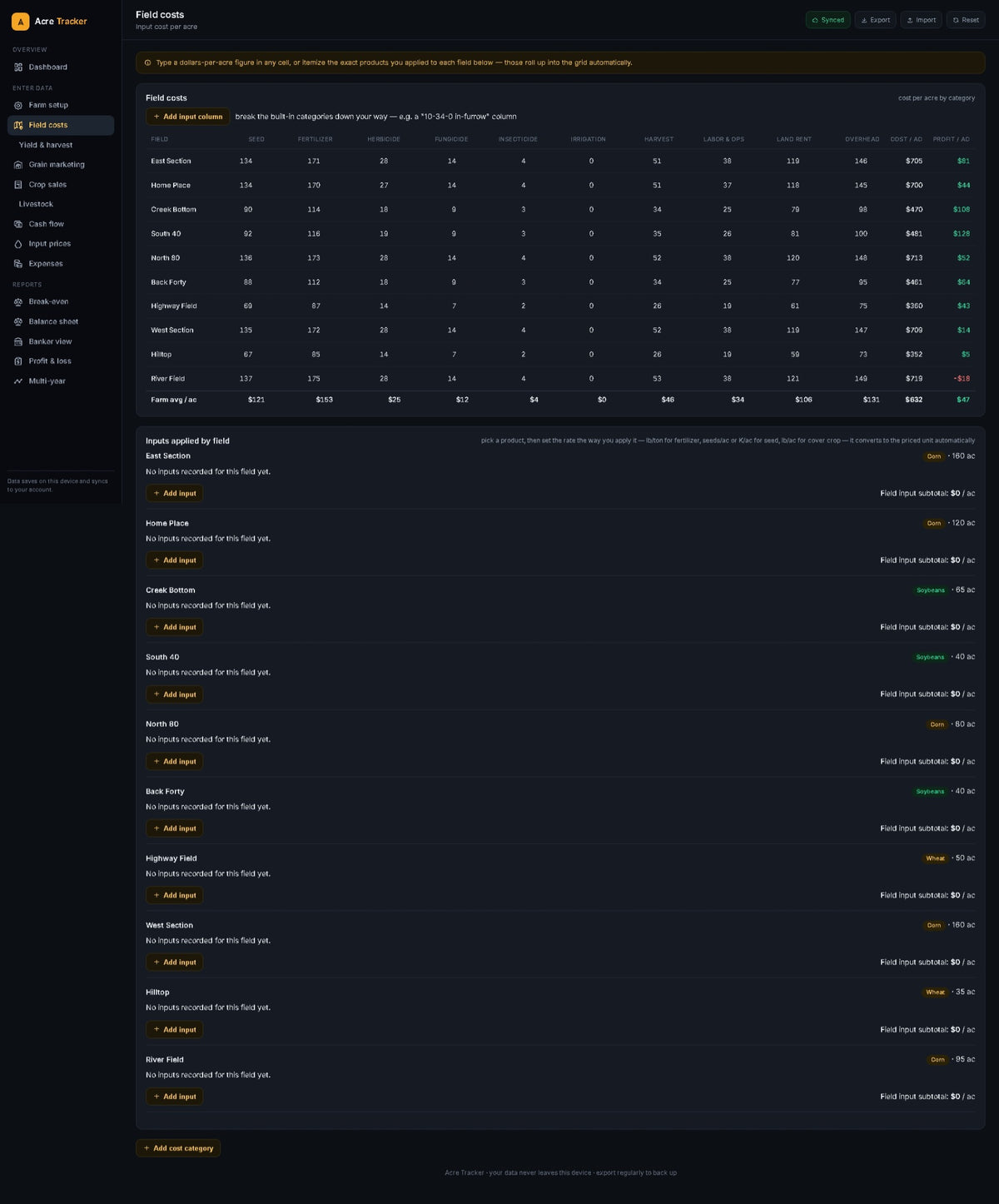Add input for East Section
This screenshot has width=999, height=1204.
point(174,493)
